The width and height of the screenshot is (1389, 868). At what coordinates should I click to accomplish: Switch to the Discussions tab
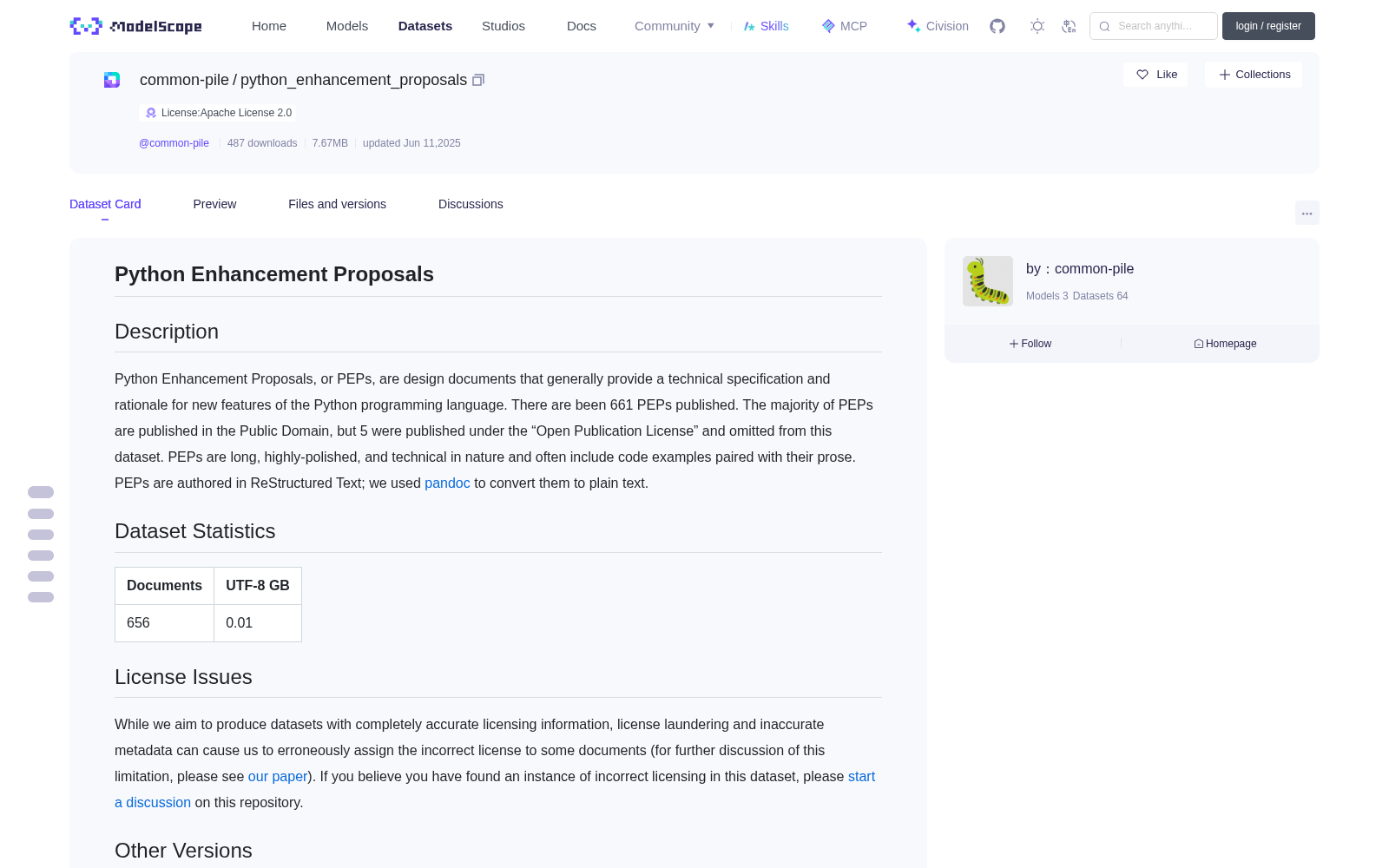[471, 204]
